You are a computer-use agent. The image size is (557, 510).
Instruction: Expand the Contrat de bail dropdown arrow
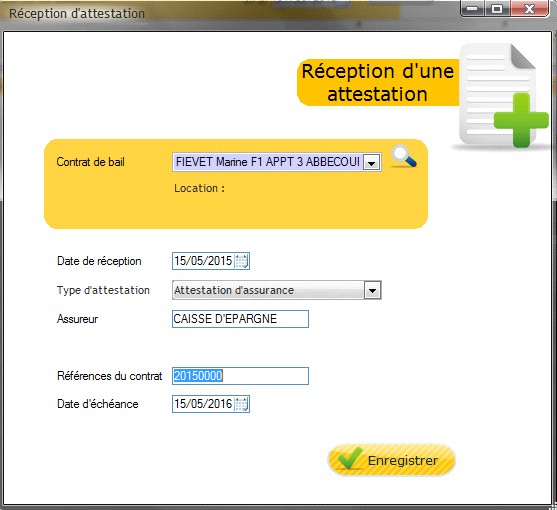click(x=372, y=163)
